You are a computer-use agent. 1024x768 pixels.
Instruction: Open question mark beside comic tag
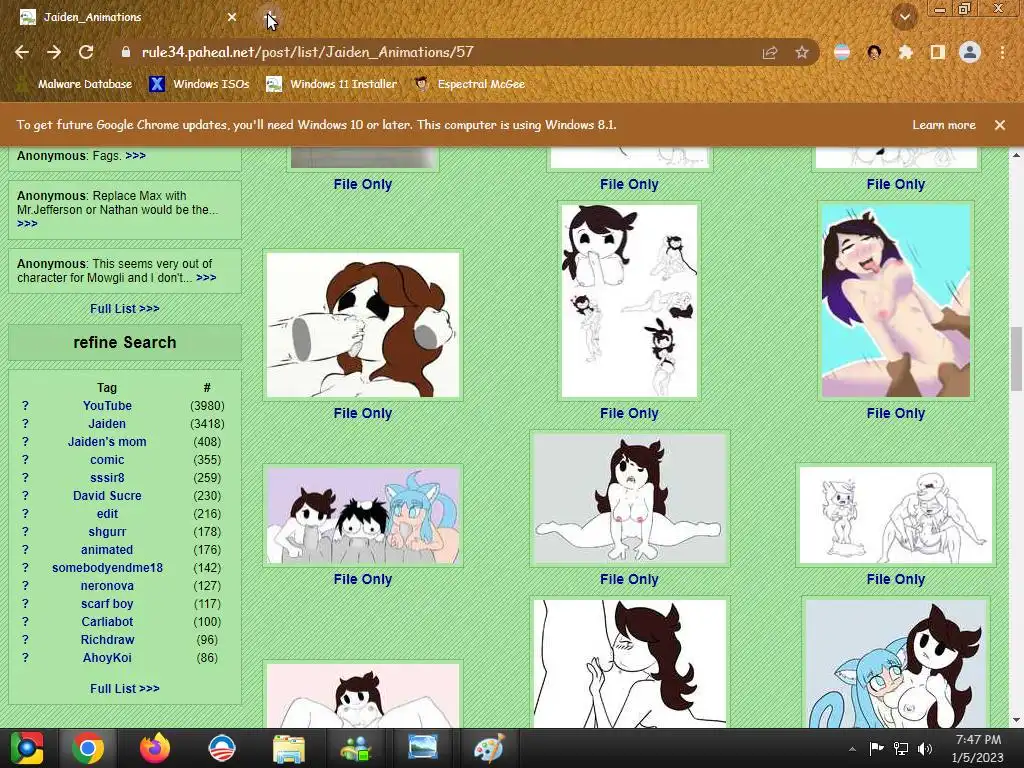25,460
